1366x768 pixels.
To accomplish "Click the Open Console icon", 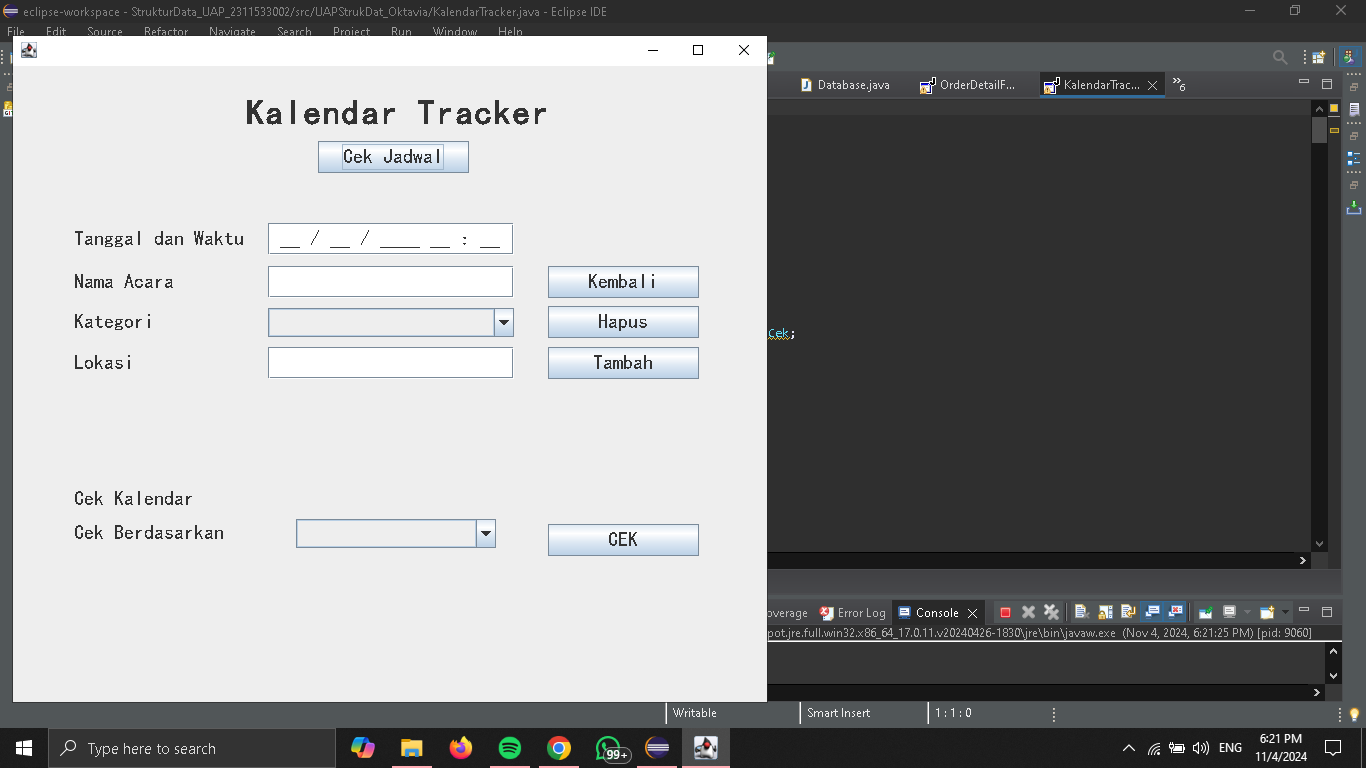I will click(x=1267, y=612).
